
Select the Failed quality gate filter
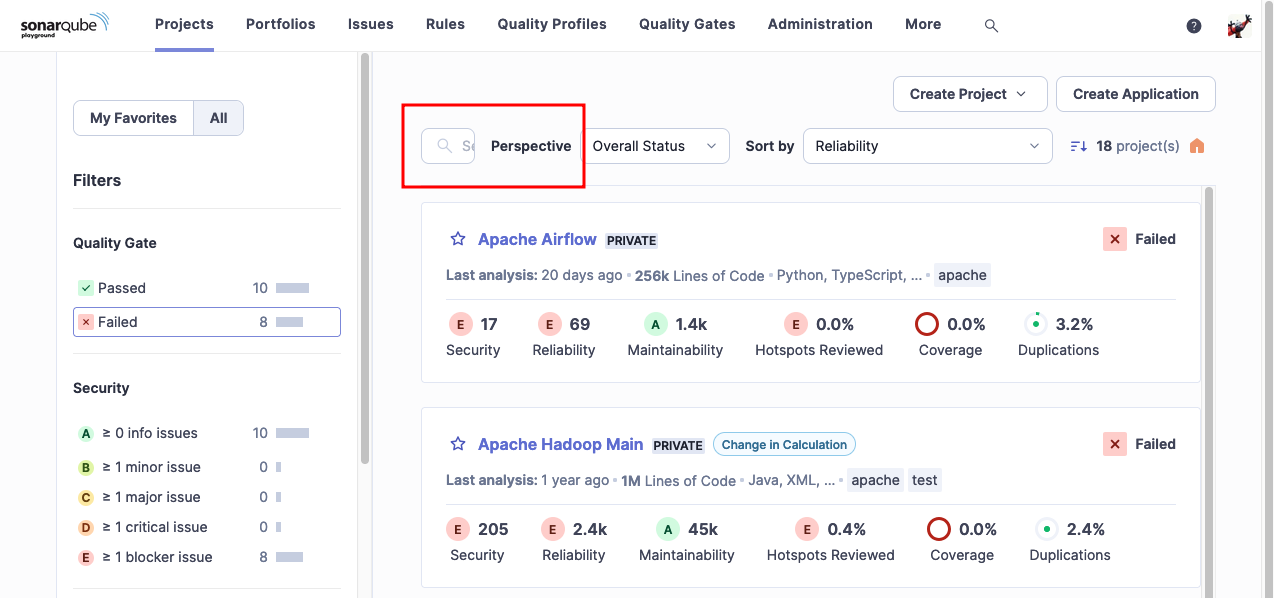point(206,322)
